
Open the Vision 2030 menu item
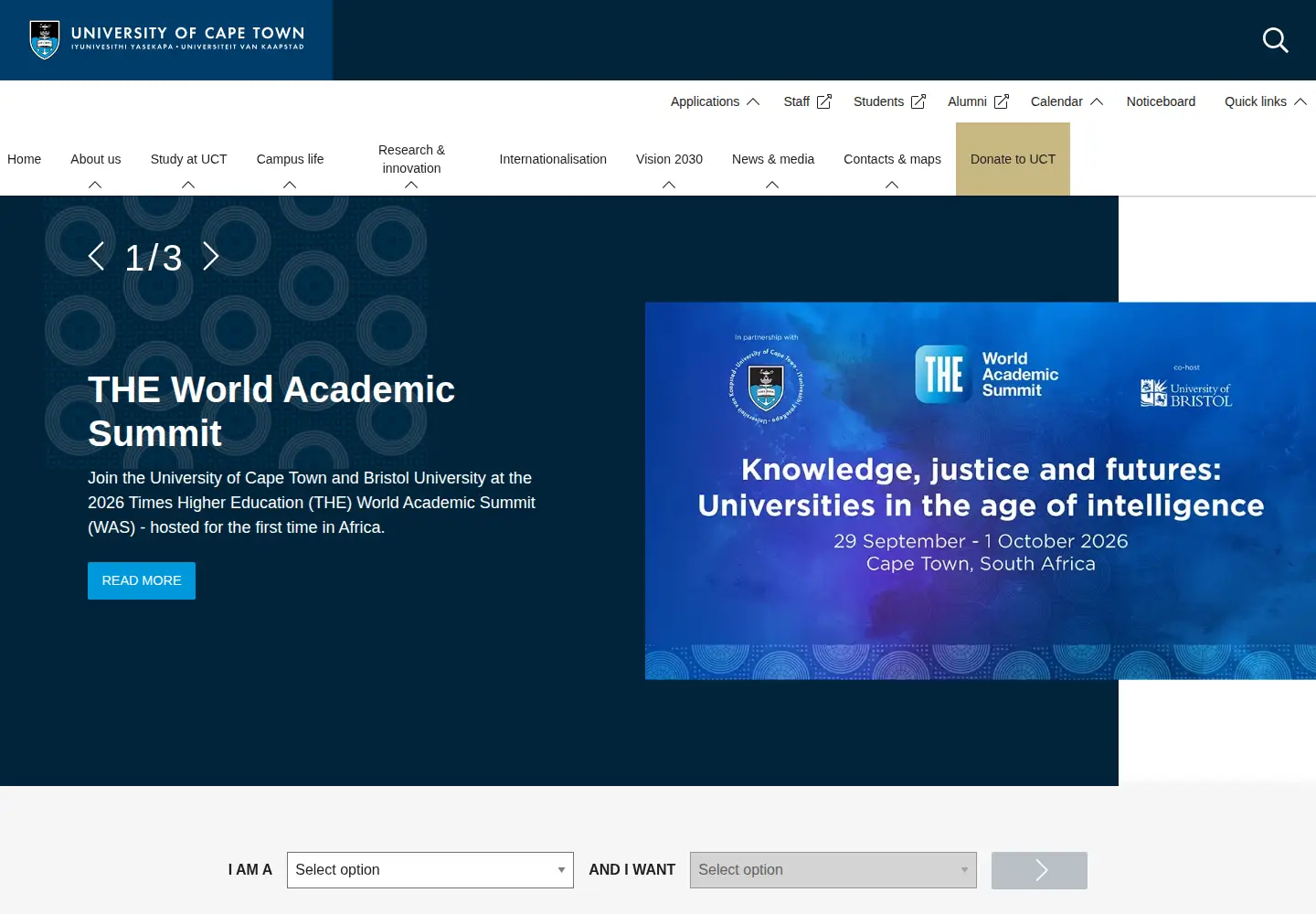point(670,159)
